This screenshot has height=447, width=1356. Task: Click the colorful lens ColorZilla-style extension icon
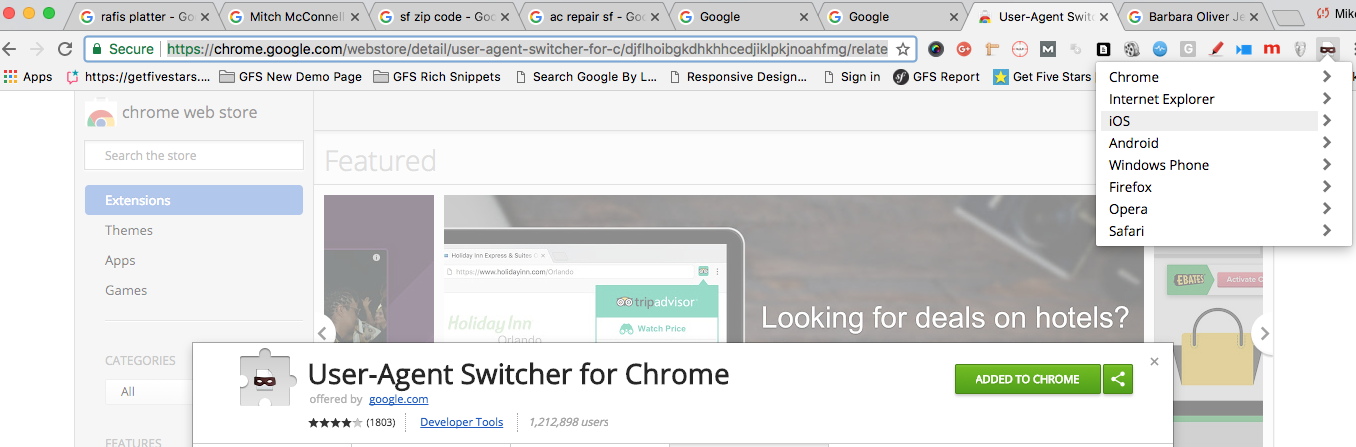click(936, 49)
